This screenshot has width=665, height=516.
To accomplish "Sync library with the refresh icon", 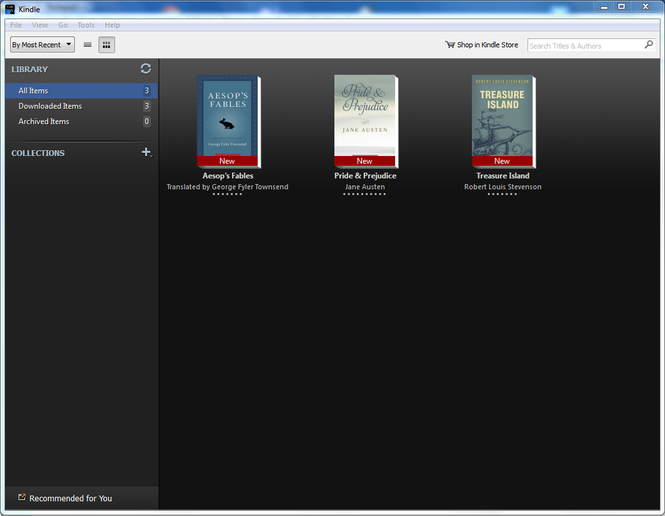I will click(145, 69).
